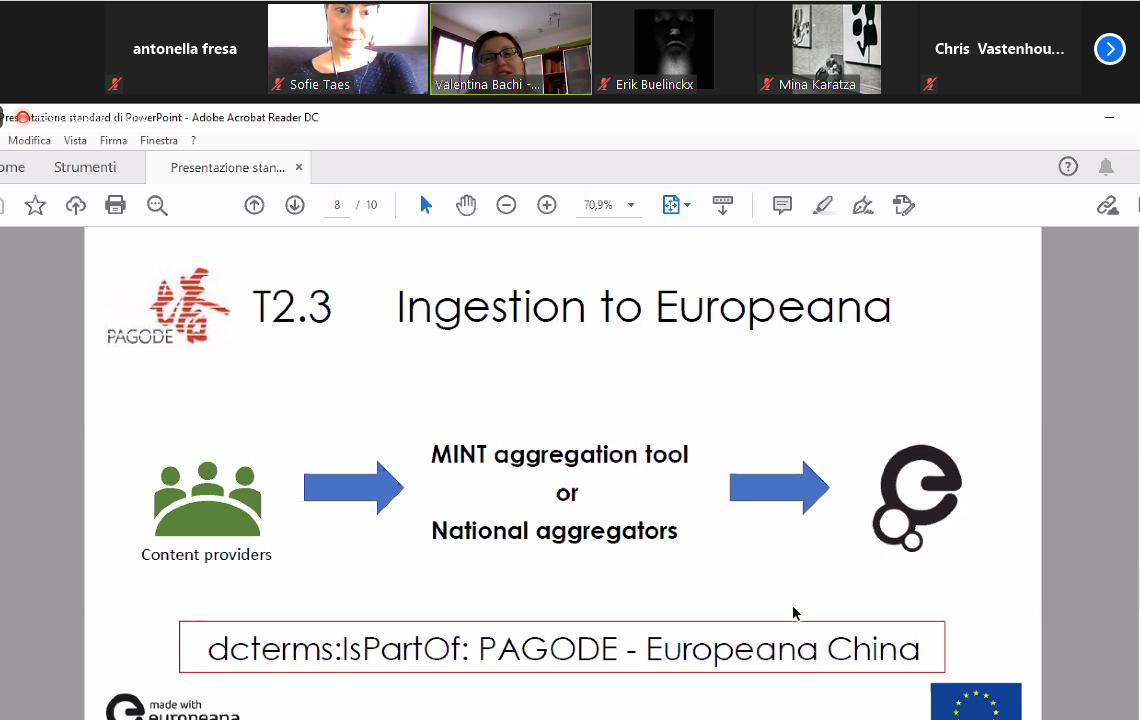1140x720 pixels.
Task: Open the Firma menu
Action: (x=113, y=140)
